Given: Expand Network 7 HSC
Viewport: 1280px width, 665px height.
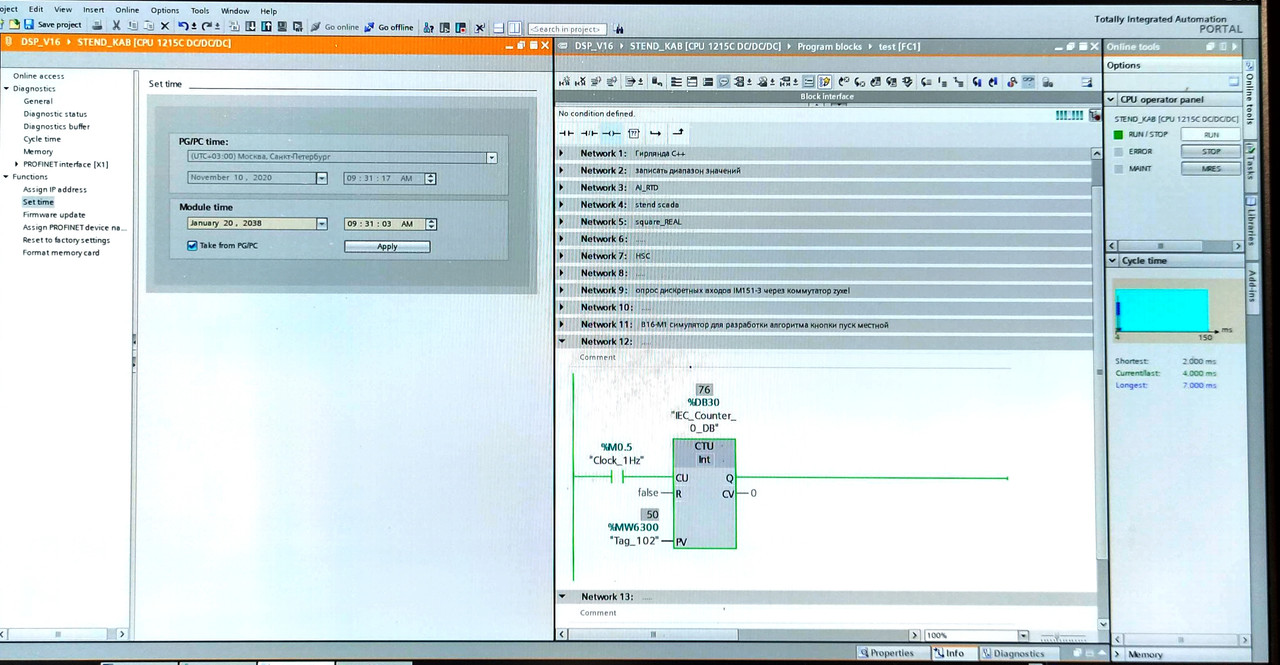Looking at the screenshot, I should tap(562, 256).
